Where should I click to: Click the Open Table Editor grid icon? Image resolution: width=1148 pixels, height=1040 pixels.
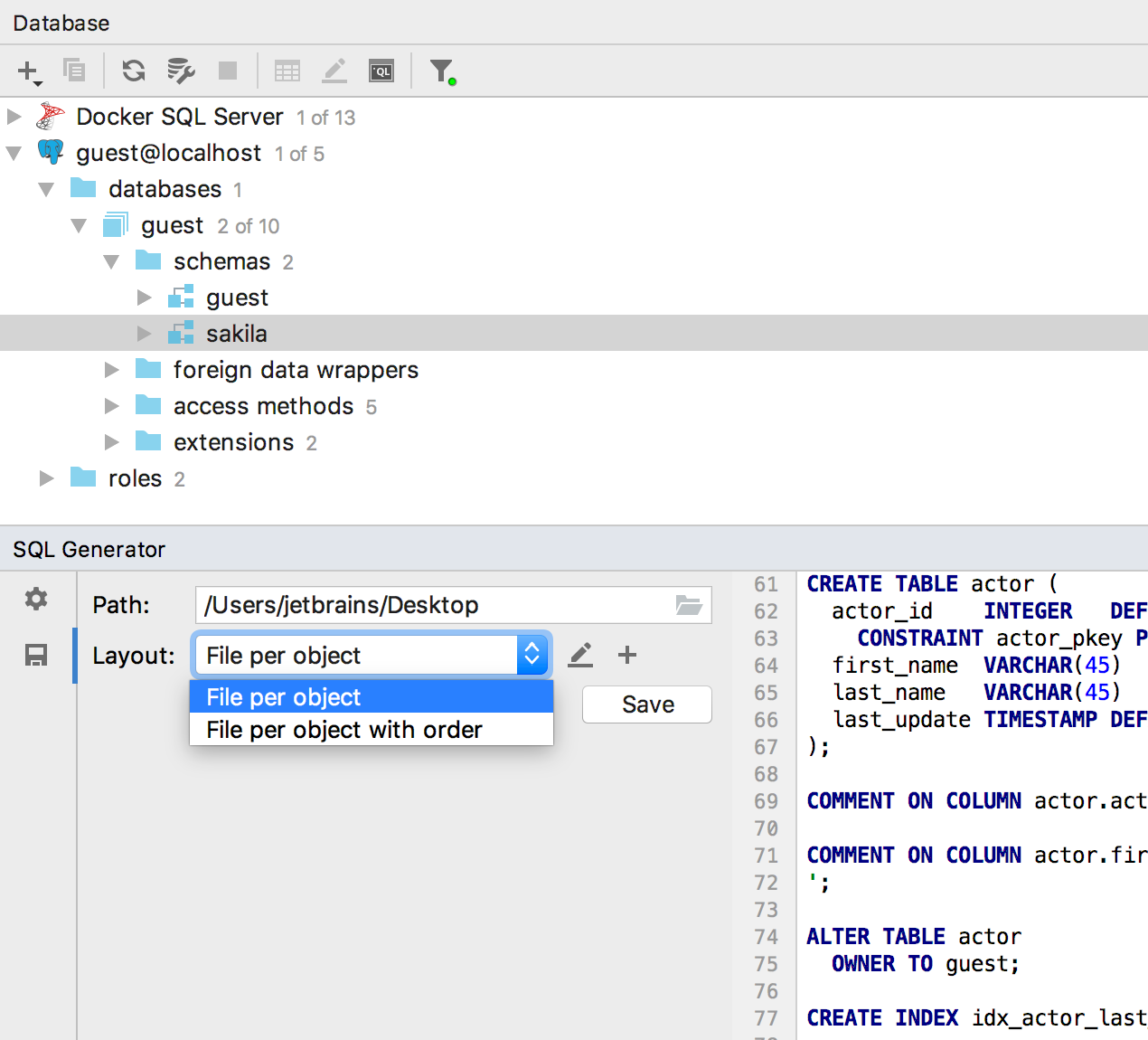pyautogui.click(x=287, y=71)
